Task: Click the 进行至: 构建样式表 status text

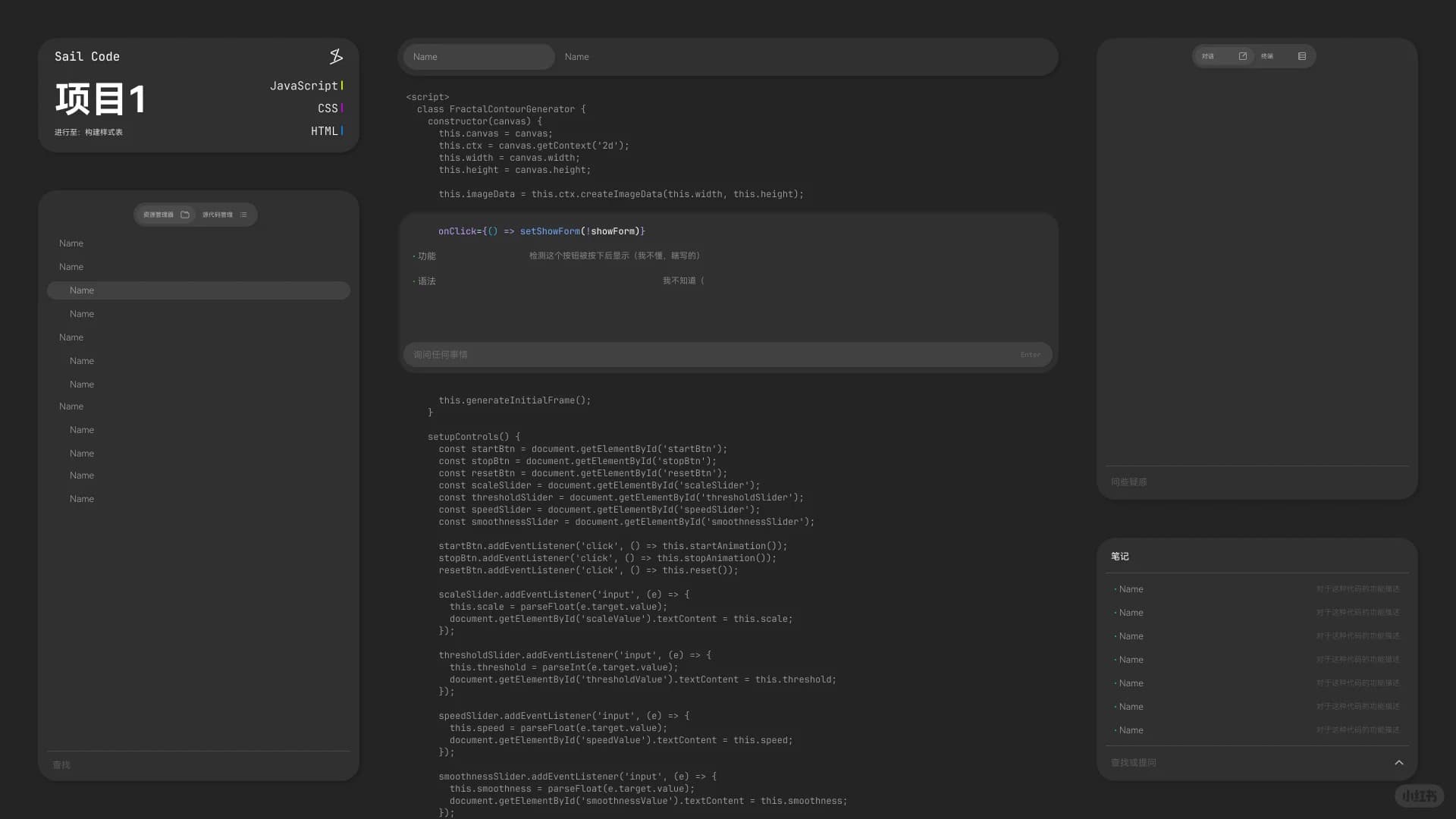Action: pos(89,132)
